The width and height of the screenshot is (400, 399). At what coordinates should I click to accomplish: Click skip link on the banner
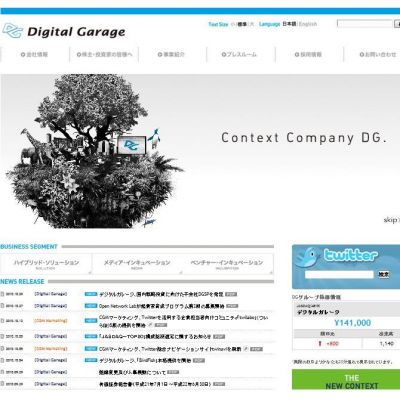point(391,220)
